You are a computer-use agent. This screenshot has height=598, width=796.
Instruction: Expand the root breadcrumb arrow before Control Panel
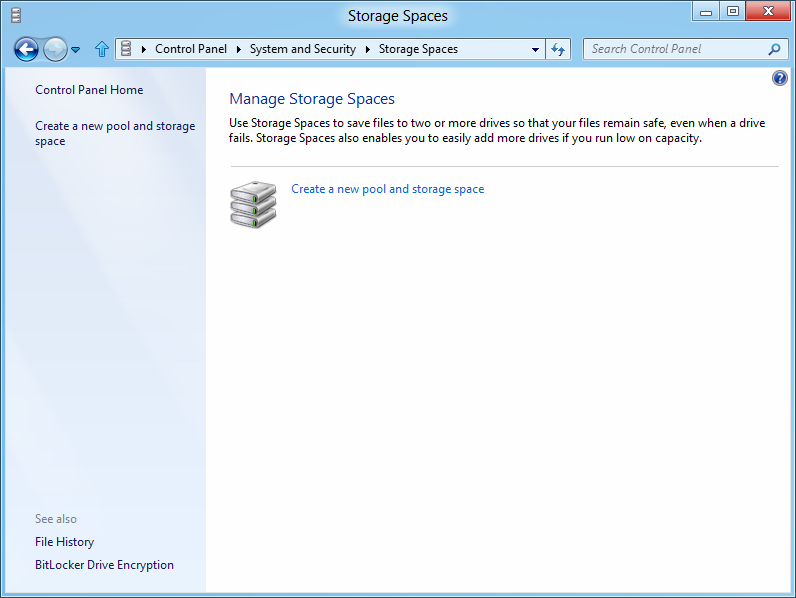[144, 49]
